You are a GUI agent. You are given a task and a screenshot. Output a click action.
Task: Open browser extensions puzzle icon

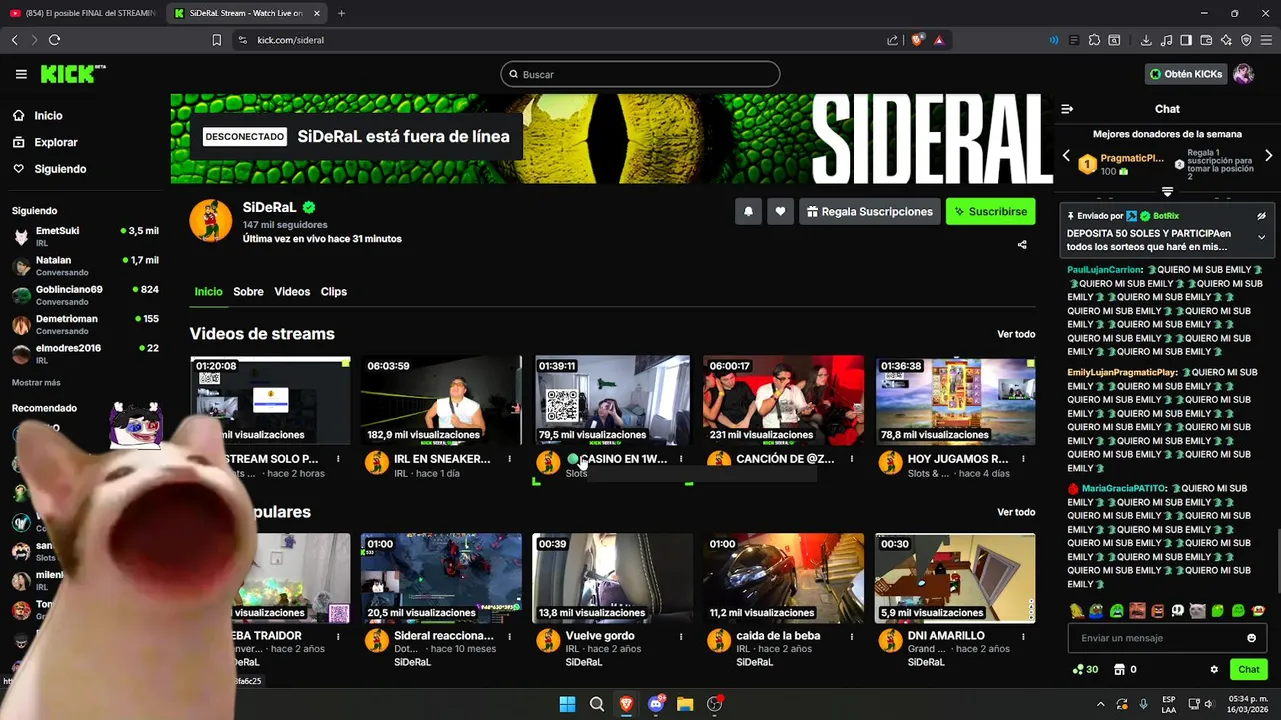click(x=1094, y=40)
